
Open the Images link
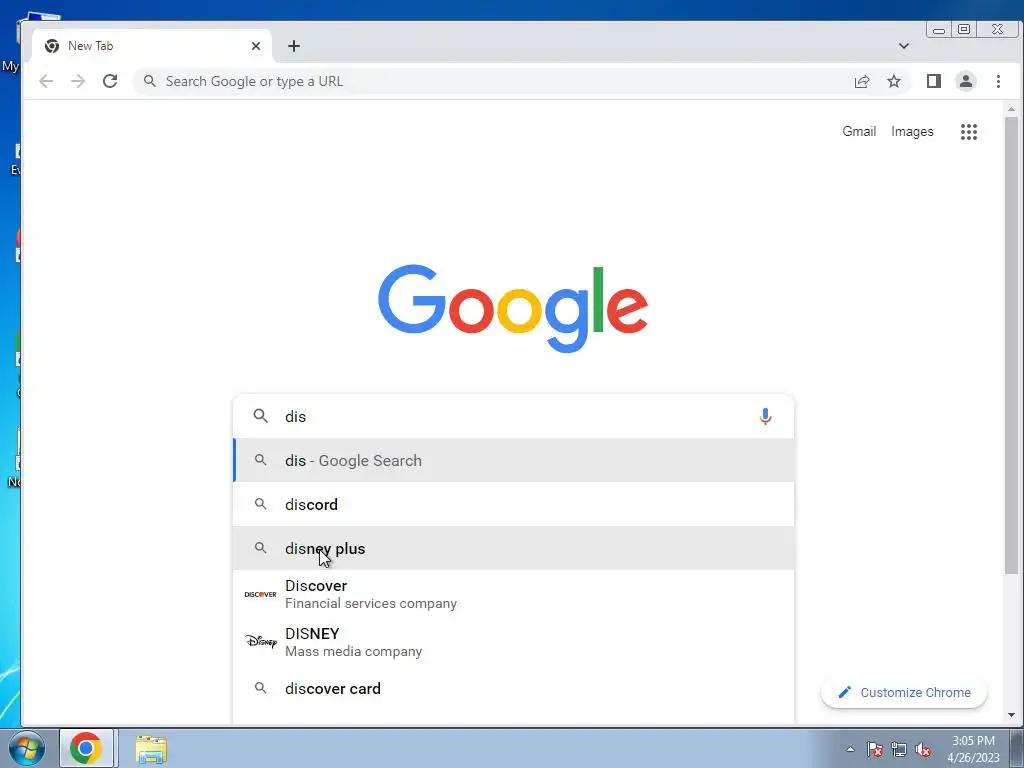(912, 131)
